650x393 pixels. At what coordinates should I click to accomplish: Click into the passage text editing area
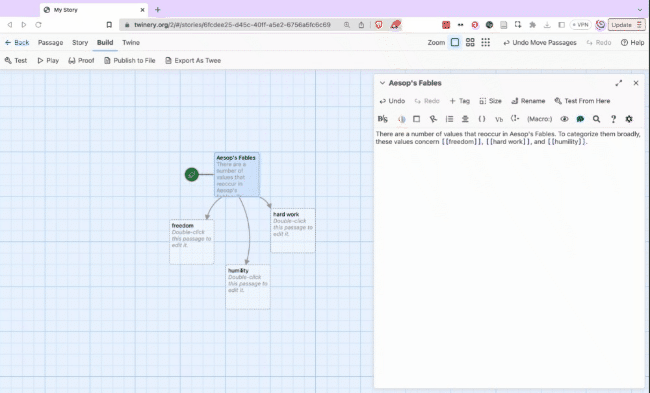(x=509, y=257)
